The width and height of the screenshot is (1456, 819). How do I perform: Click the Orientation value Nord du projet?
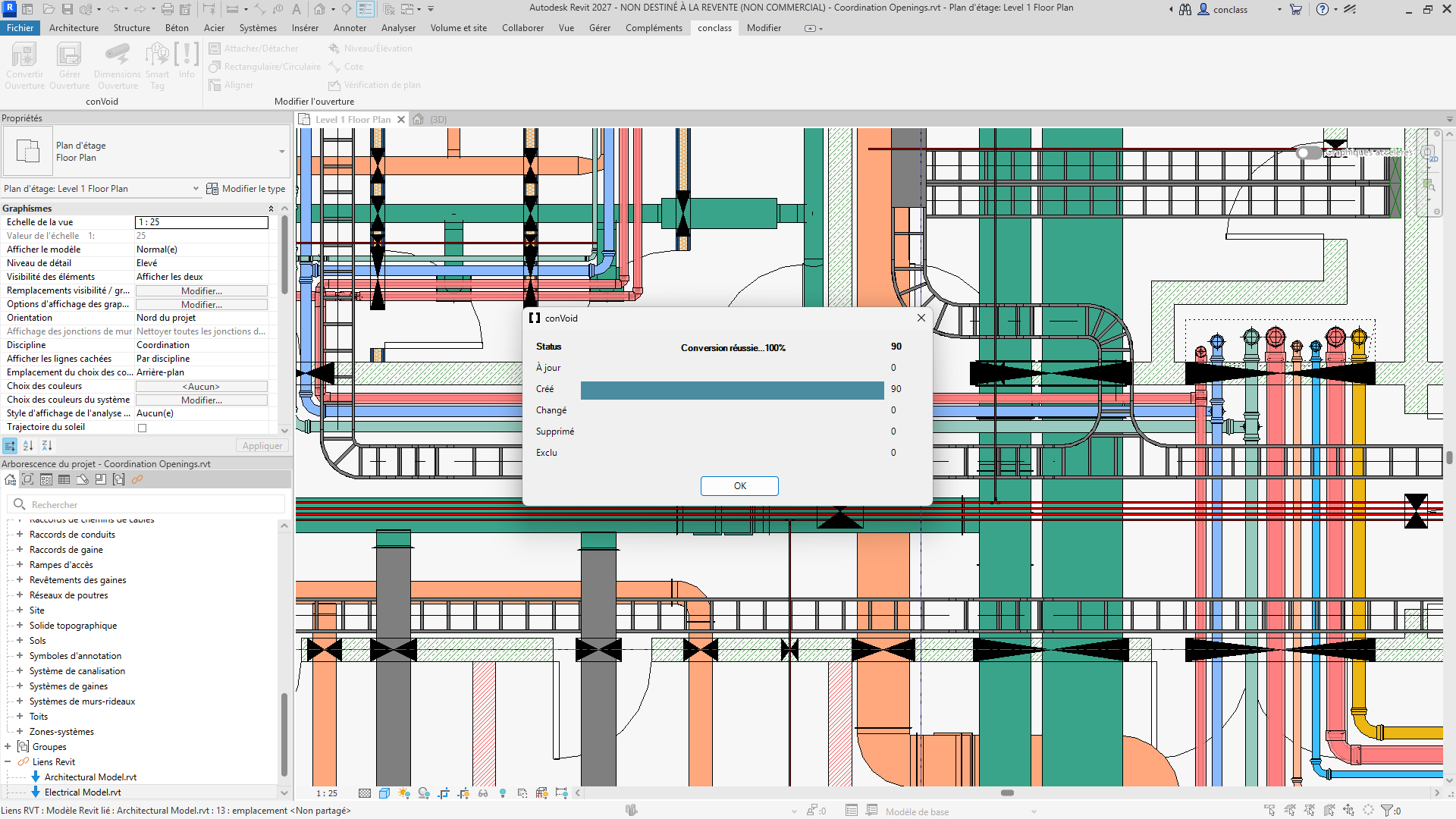click(166, 318)
